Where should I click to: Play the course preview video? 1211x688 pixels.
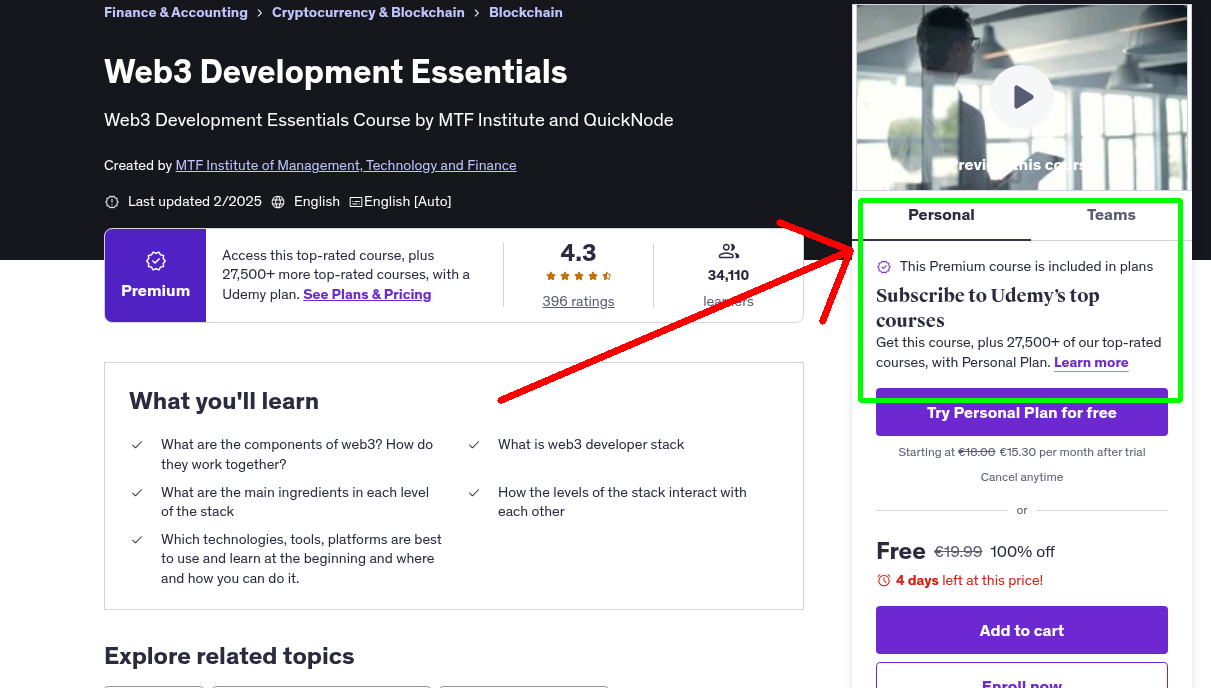pyautogui.click(x=1022, y=97)
